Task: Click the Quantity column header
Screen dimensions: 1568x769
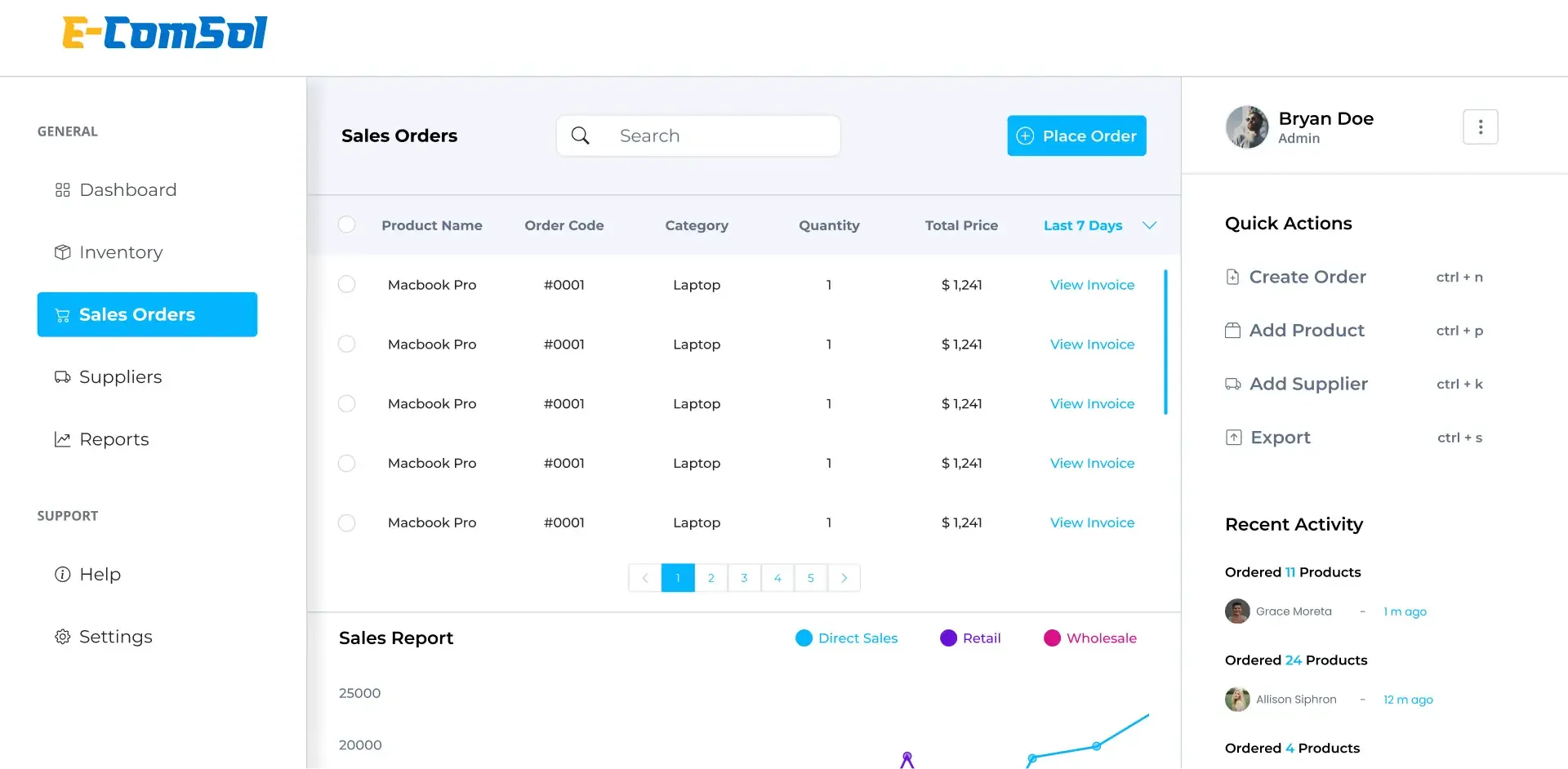Action: pyautogui.click(x=829, y=225)
